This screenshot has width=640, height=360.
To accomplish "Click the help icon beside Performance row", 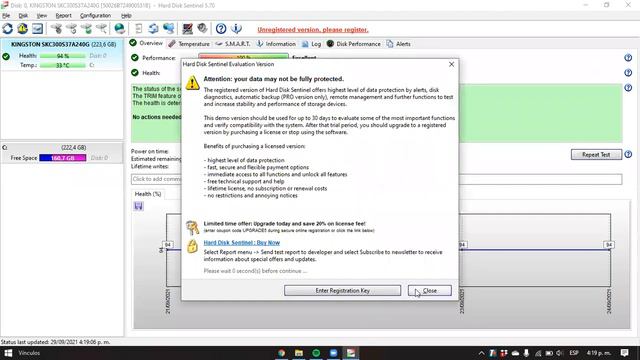I will click(x=628, y=58).
